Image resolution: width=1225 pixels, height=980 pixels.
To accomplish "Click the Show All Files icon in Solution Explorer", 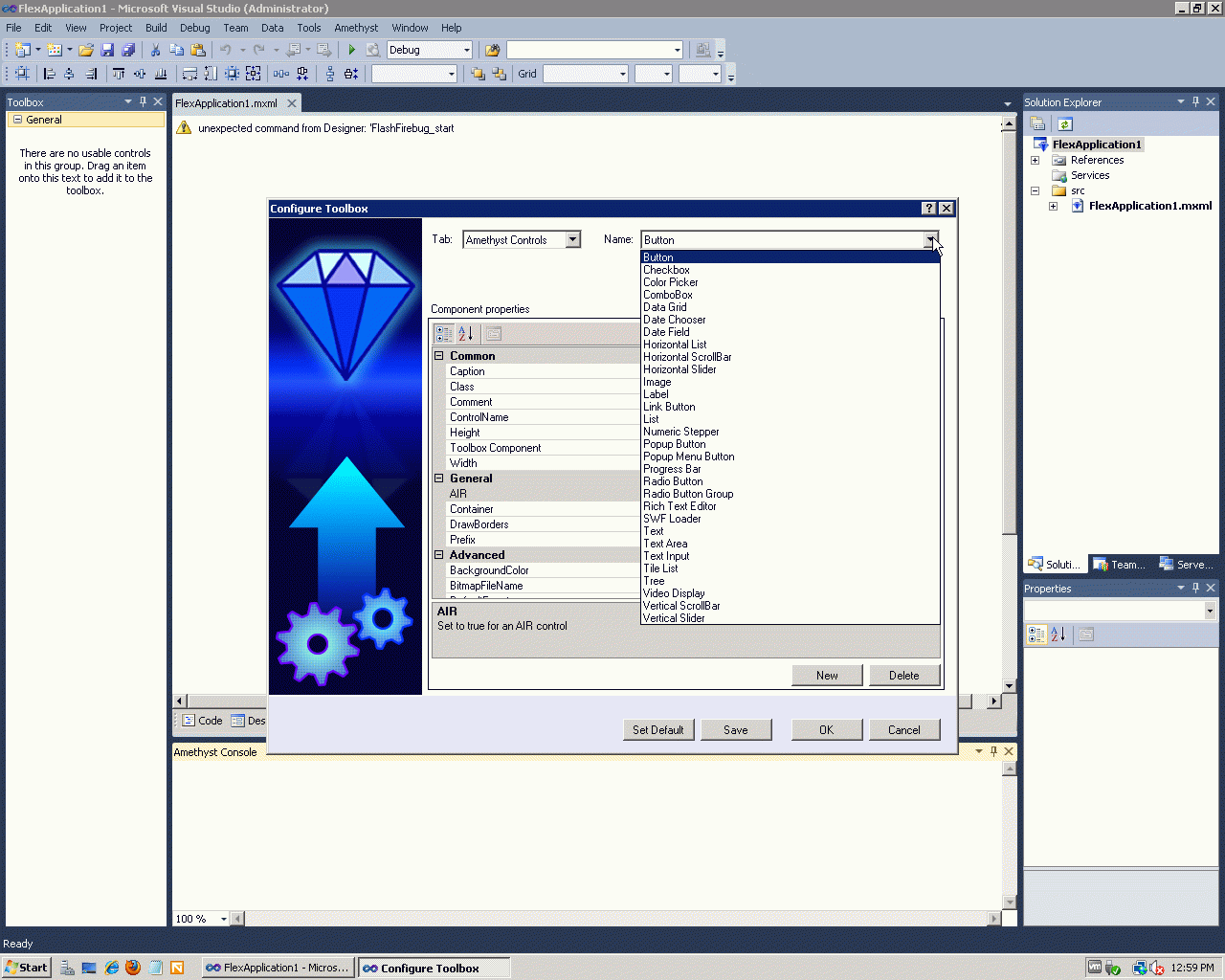I will pyautogui.click(x=1037, y=123).
